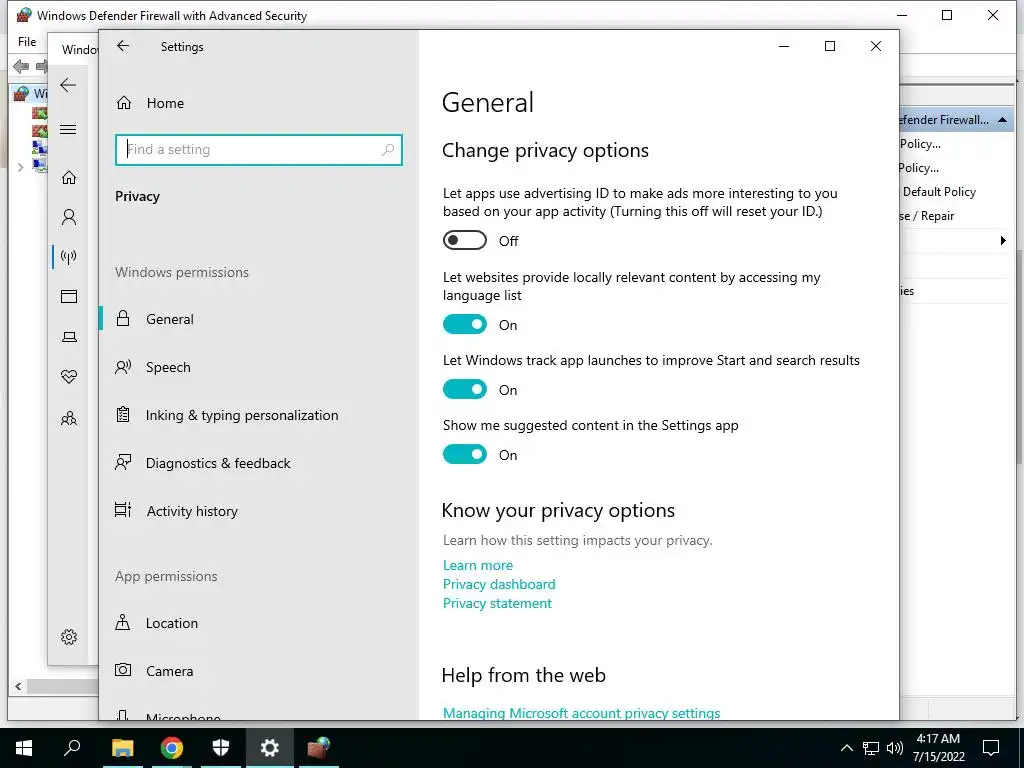1024x768 pixels.
Task: Open the Windows Start menu
Action: (24, 748)
